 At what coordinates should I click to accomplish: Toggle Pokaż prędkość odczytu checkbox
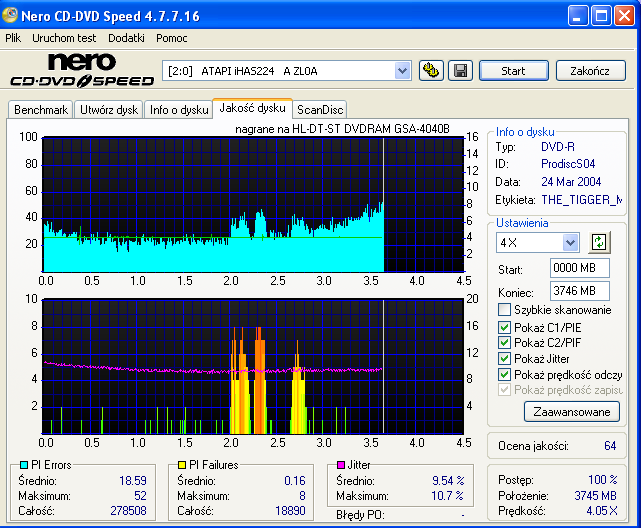click(504, 374)
